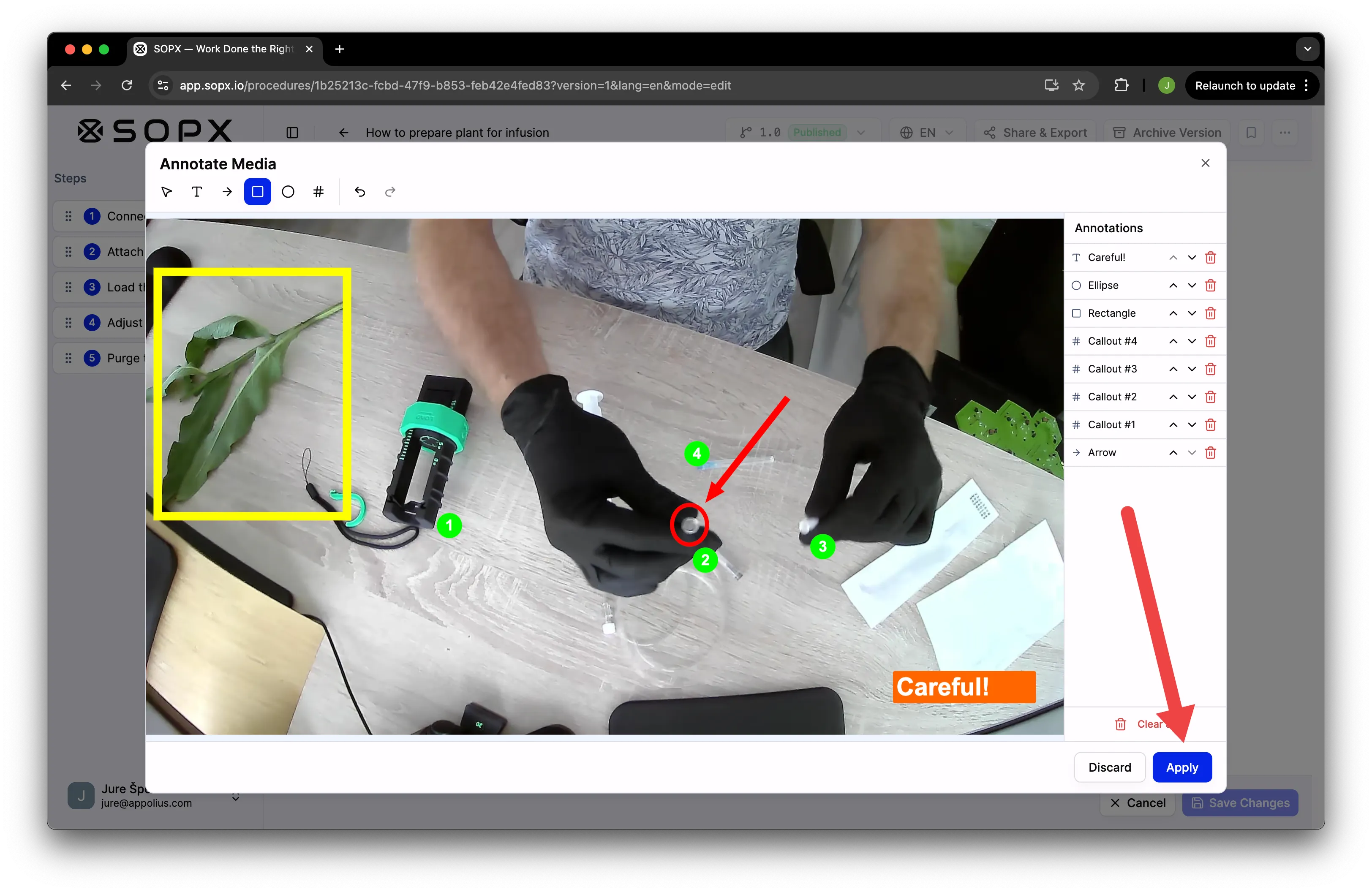The width and height of the screenshot is (1372, 892).
Task: Delete the Callout #1 annotation
Action: tap(1211, 425)
